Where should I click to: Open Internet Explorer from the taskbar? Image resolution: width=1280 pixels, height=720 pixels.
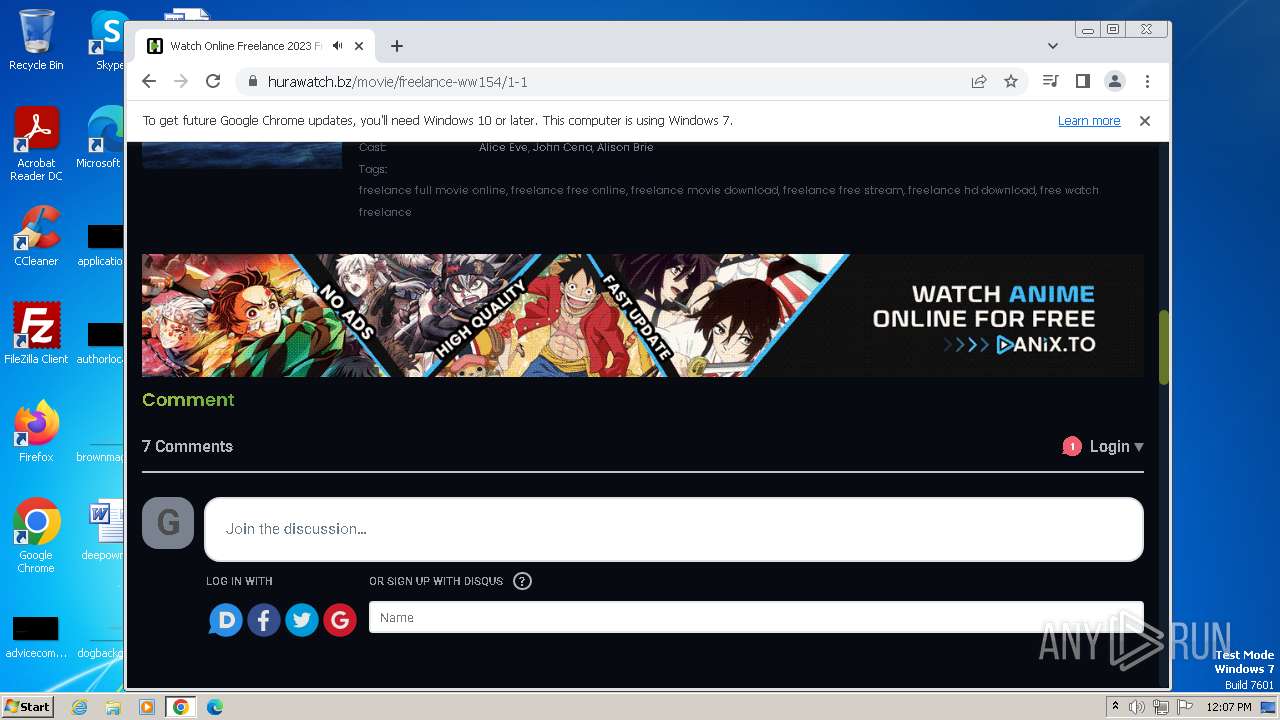tap(80, 707)
